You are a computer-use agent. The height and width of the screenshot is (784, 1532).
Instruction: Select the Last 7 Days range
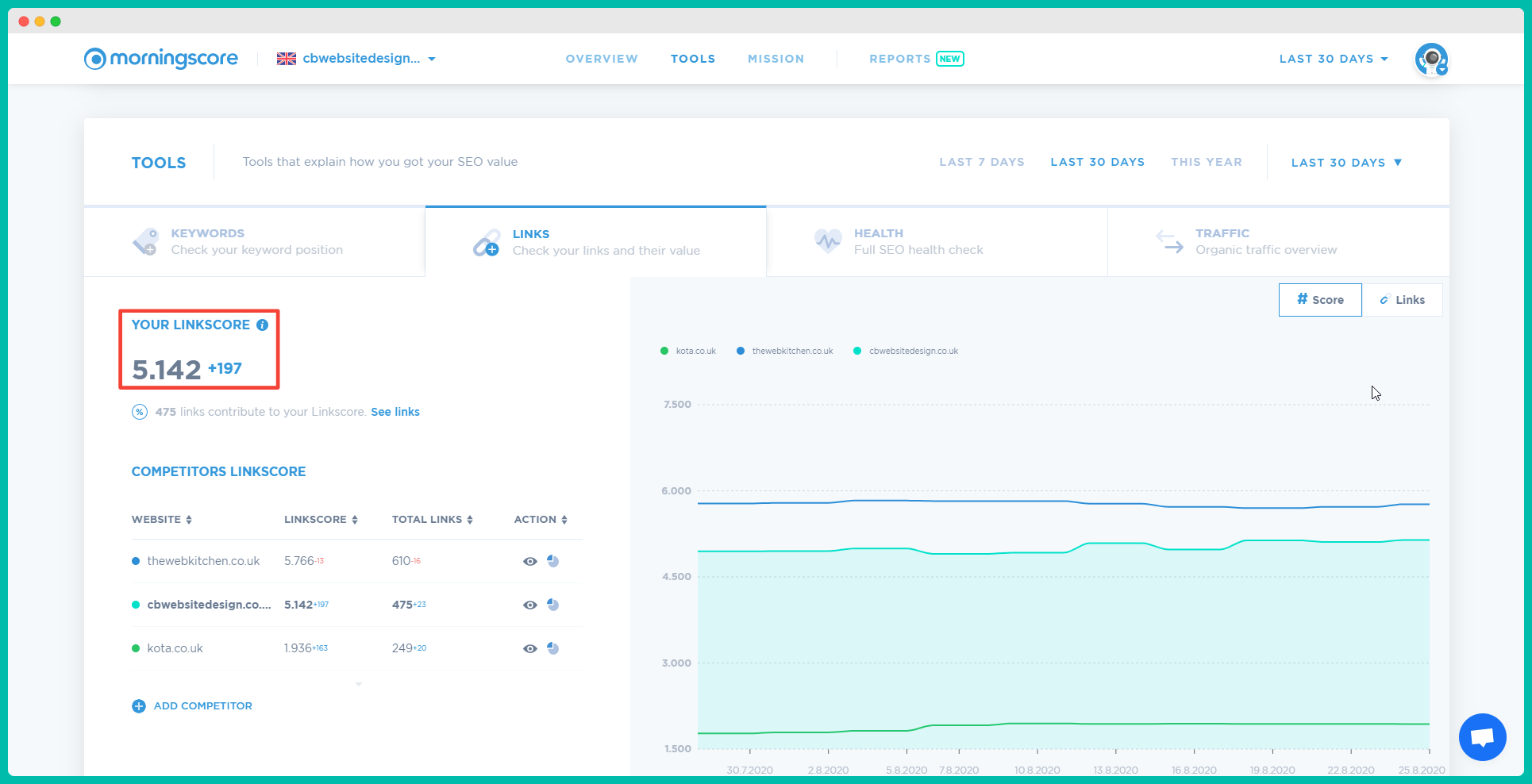(981, 162)
